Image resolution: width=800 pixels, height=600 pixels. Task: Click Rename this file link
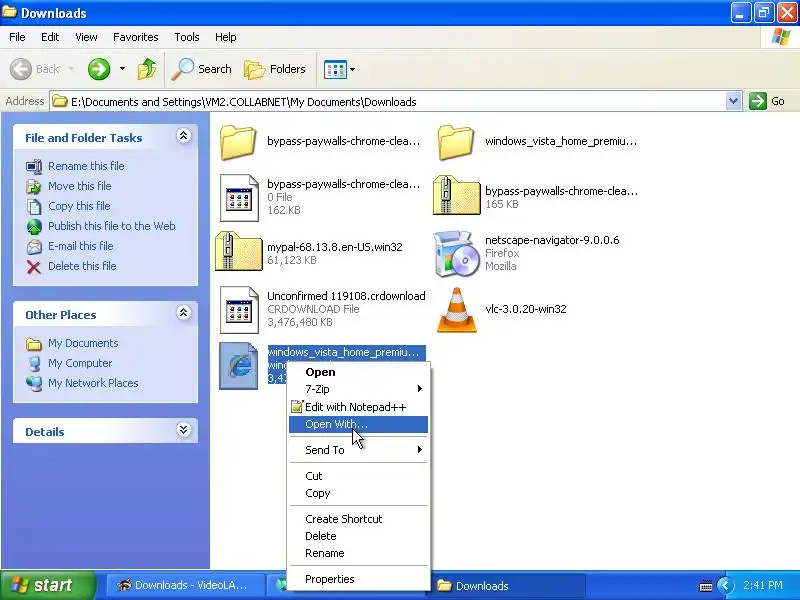coord(86,166)
